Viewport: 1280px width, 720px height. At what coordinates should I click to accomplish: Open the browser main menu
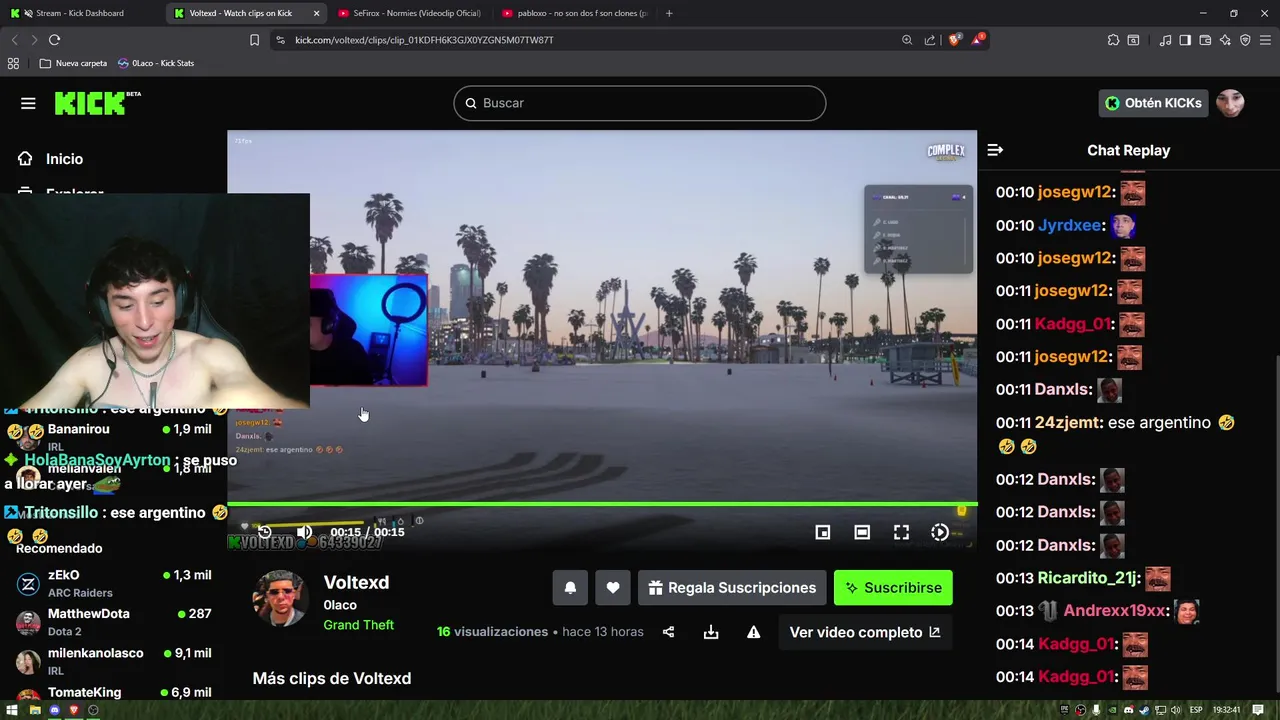[1266, 40]
